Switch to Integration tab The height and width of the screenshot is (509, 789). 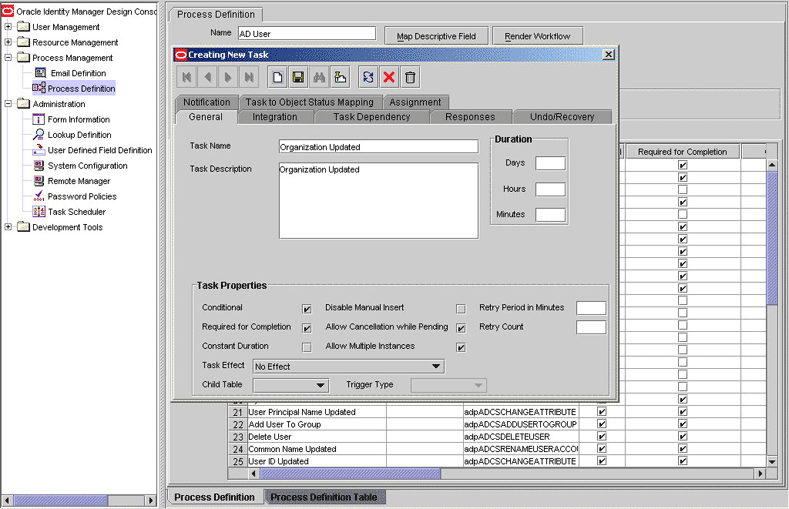[275, 117]
